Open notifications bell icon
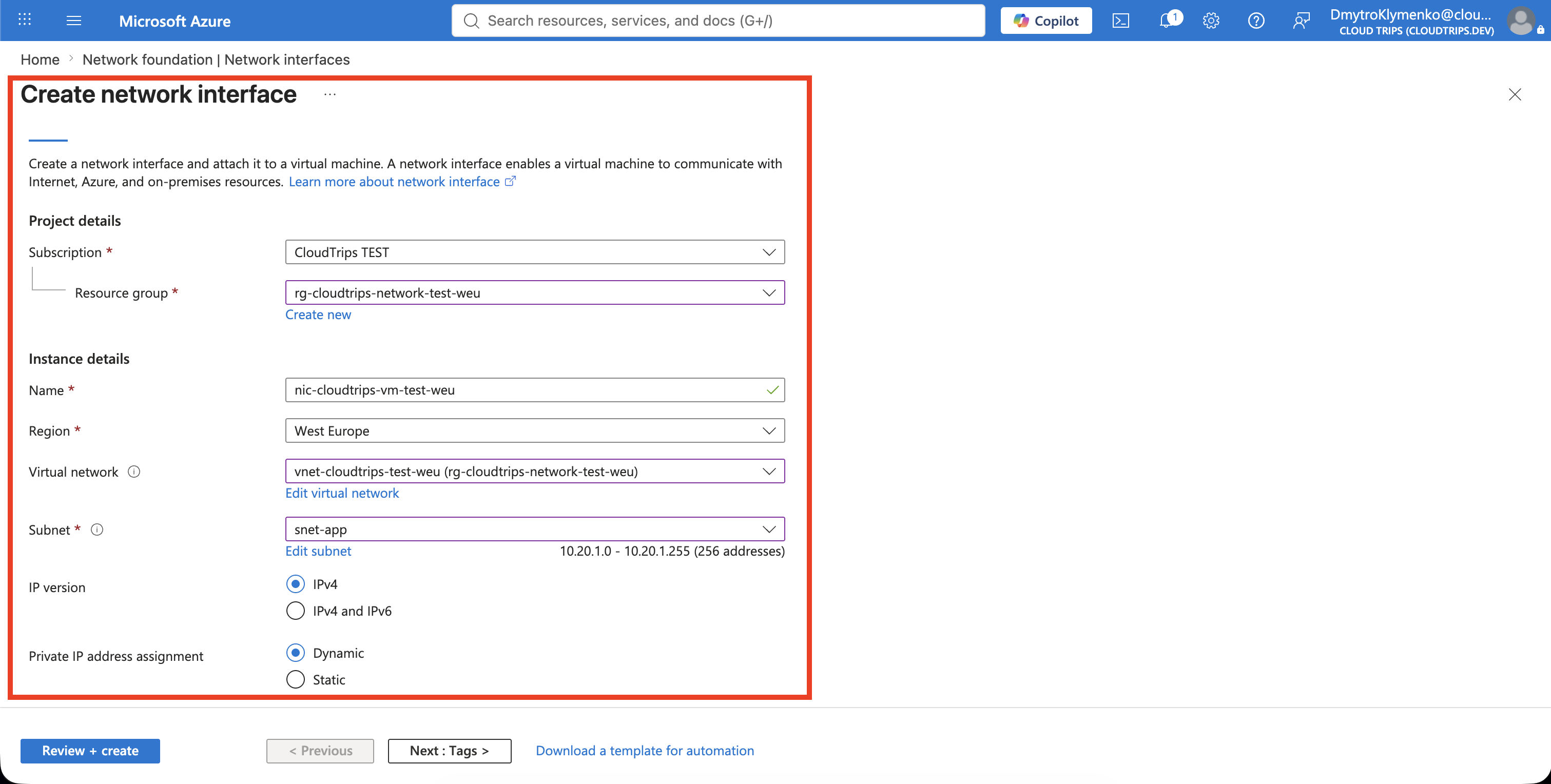This screenshot has width=1551, height=784. click(1167, 21)
